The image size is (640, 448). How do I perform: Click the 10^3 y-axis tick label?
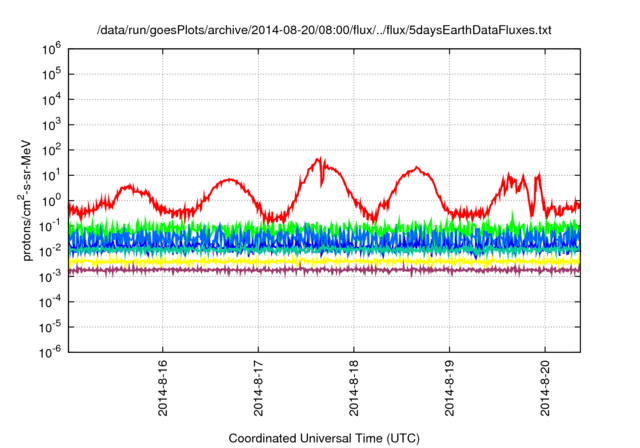tap(51, 125)
